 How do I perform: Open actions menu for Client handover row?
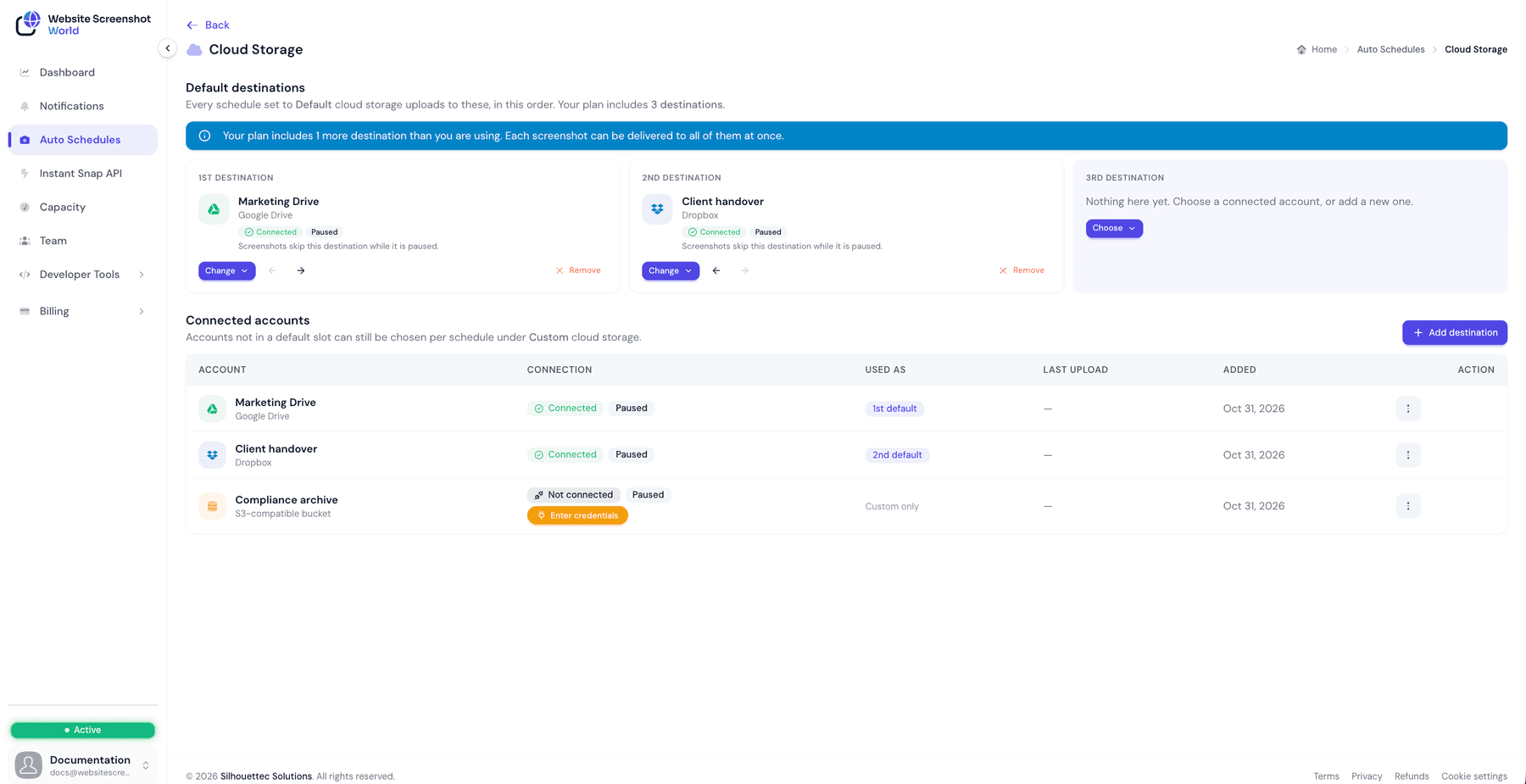[x=1408, y=455]
